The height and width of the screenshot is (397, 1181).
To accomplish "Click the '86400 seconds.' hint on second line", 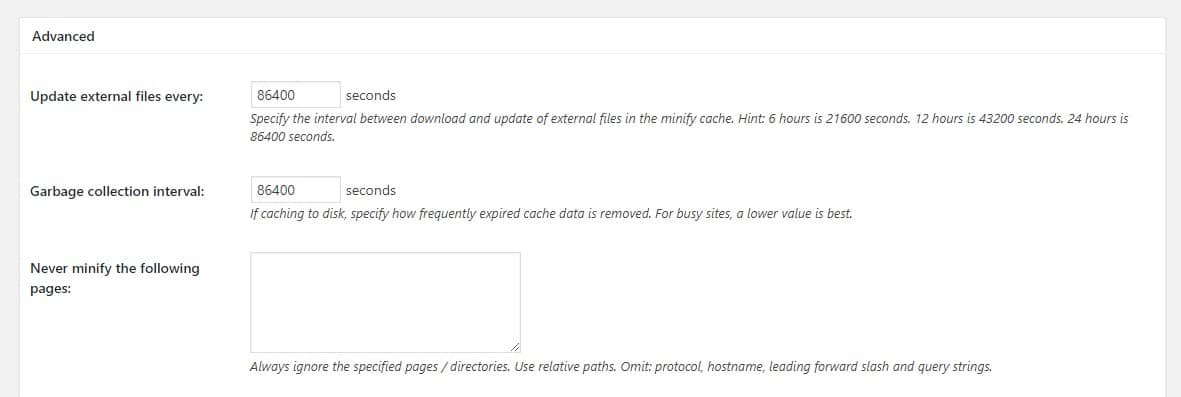I will (292, 138).
